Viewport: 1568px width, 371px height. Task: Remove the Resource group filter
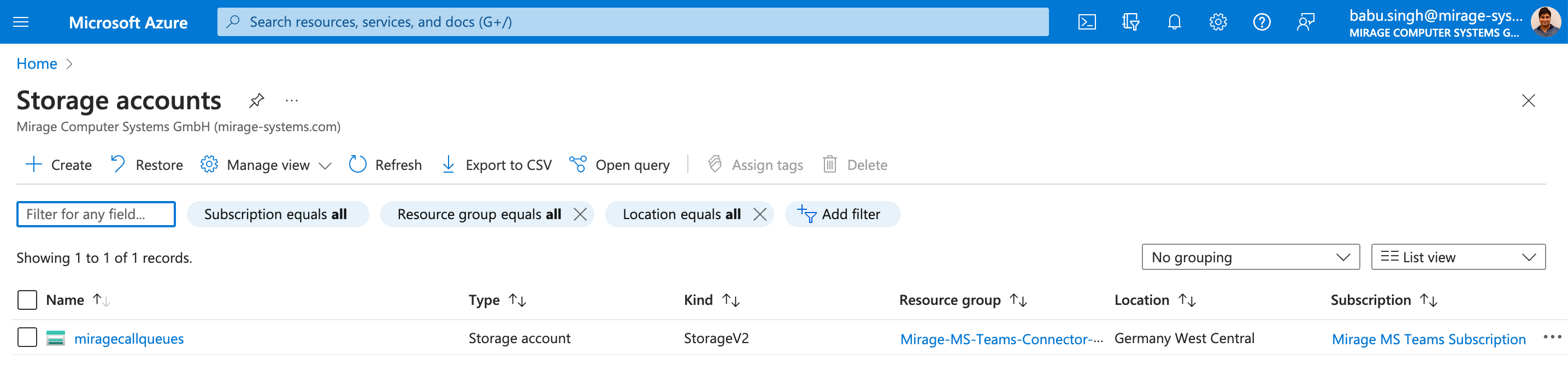coord(580,214)
